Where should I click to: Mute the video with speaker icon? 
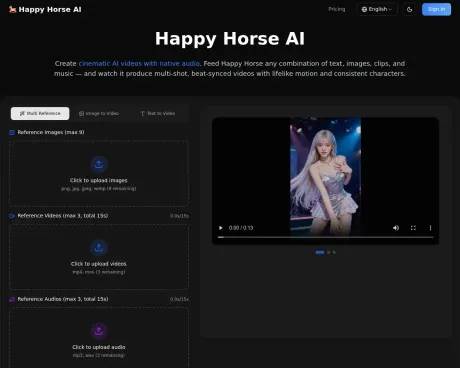tap(396, 228)
